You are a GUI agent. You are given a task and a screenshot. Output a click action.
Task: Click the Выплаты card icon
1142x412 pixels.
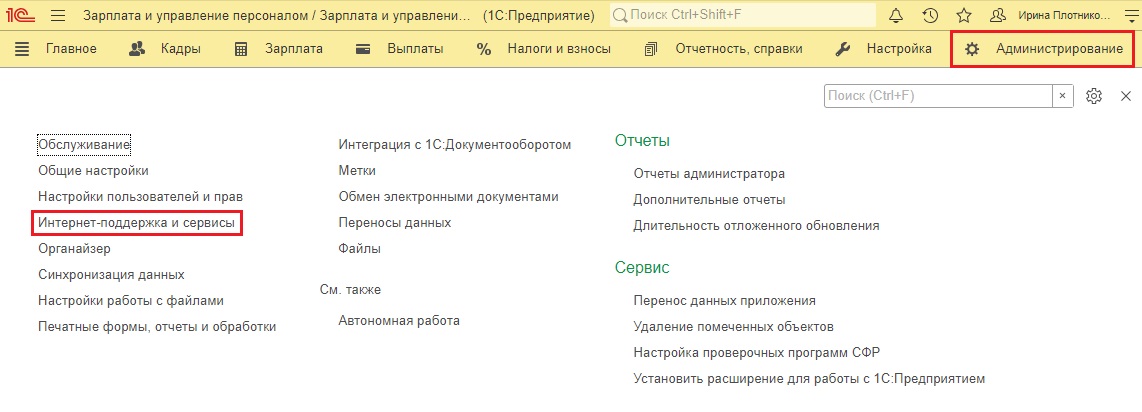[364, 49]
